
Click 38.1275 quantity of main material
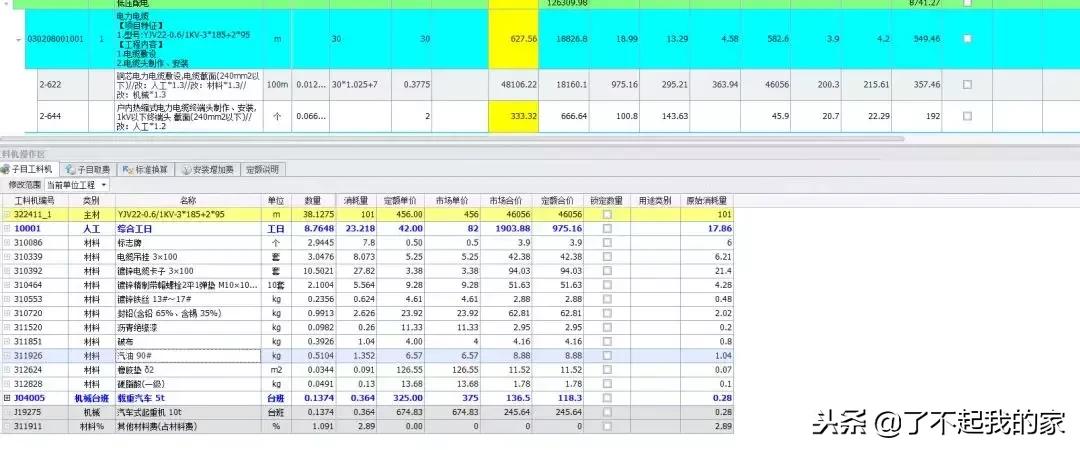pos(314,215)
